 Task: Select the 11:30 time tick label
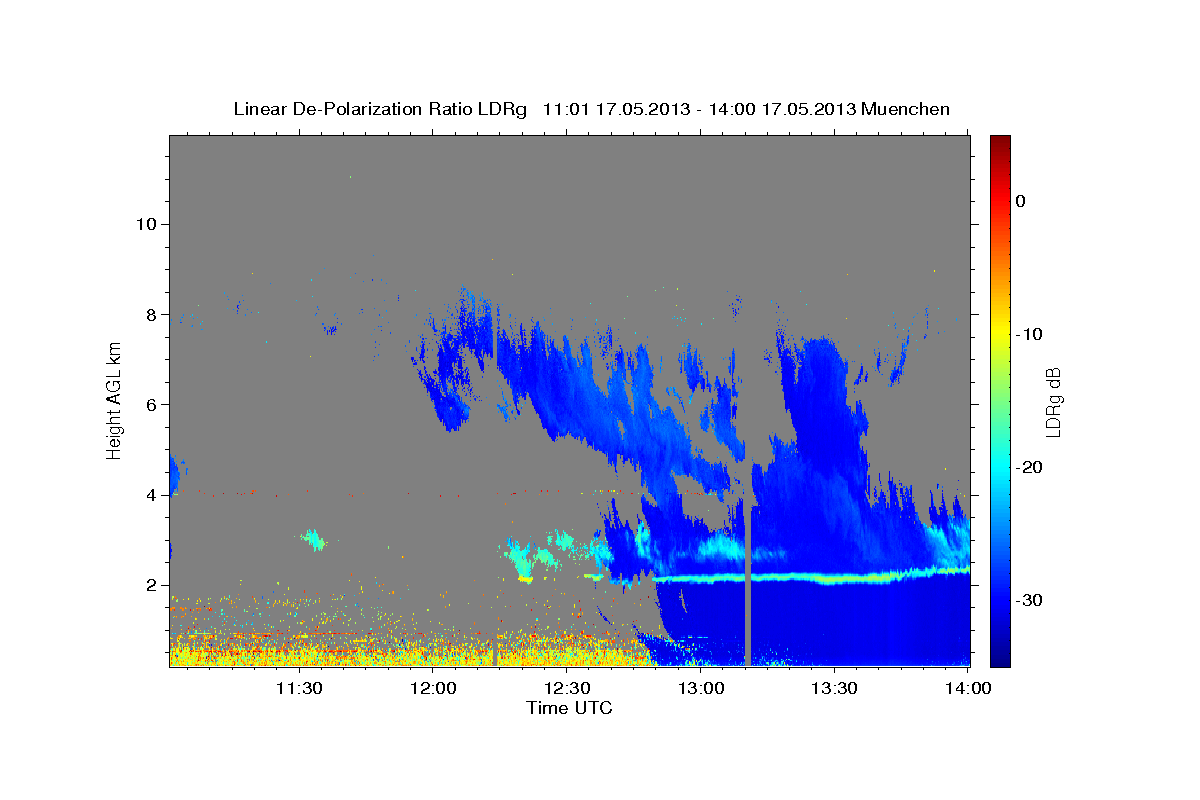click(299, 688)
